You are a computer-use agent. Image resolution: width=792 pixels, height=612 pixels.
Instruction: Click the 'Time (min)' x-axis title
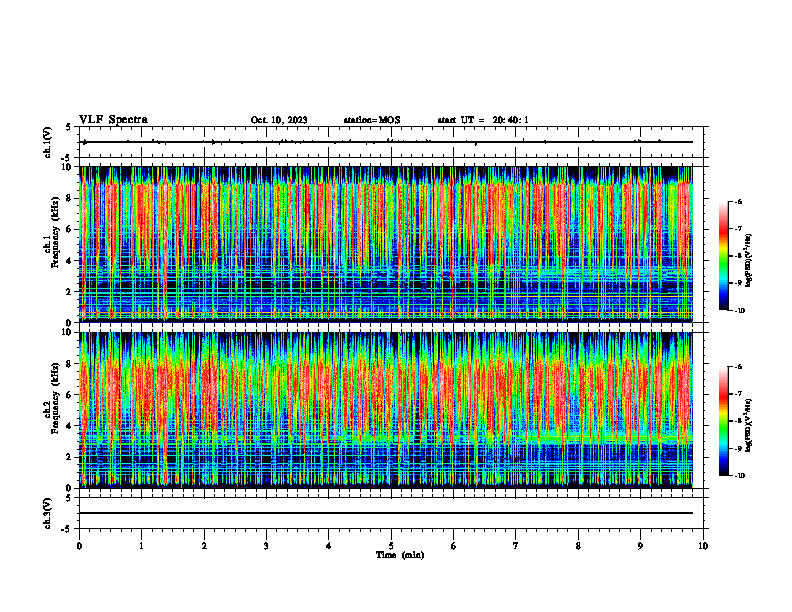click(400, 555)
